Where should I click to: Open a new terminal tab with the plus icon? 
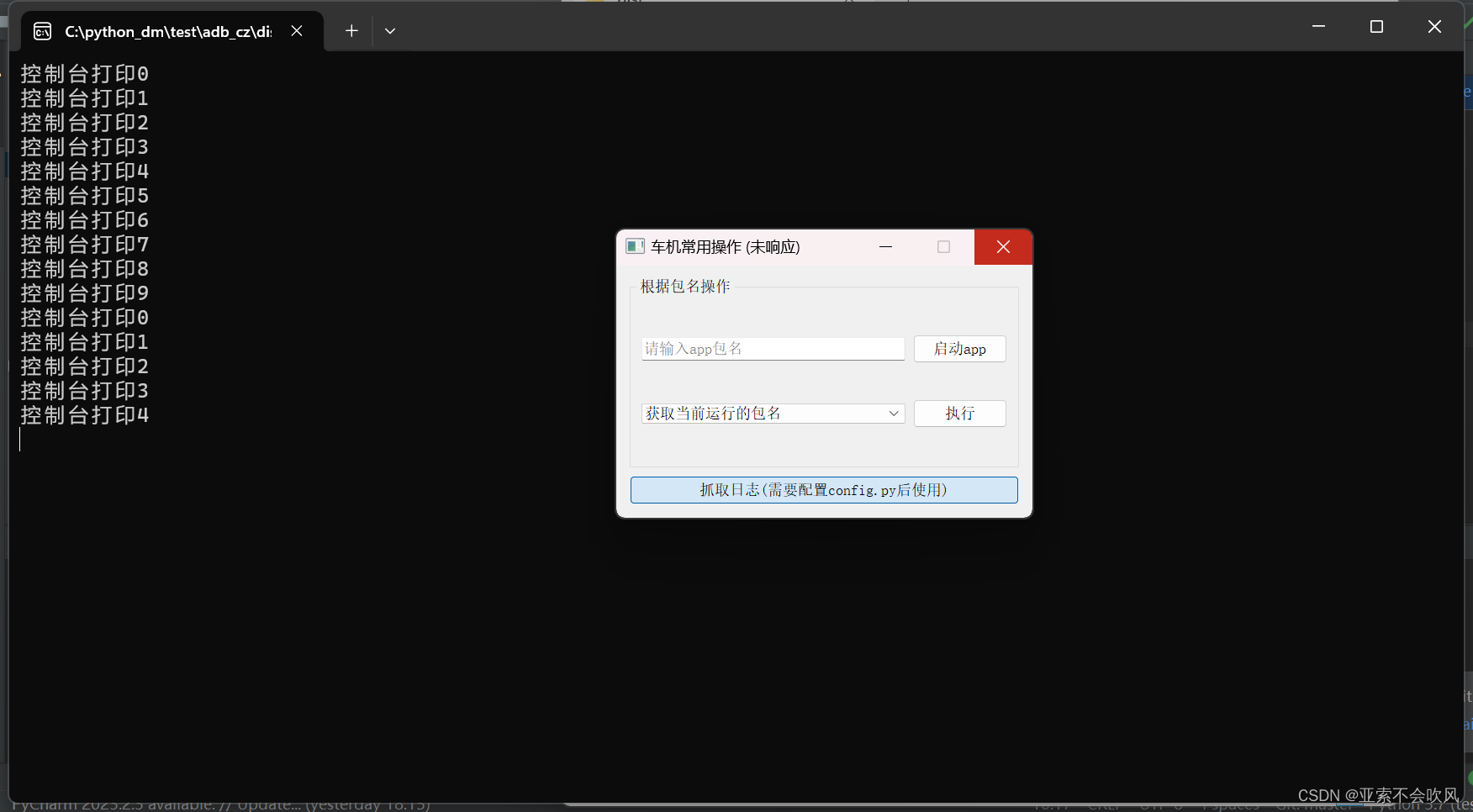(351, 31)
